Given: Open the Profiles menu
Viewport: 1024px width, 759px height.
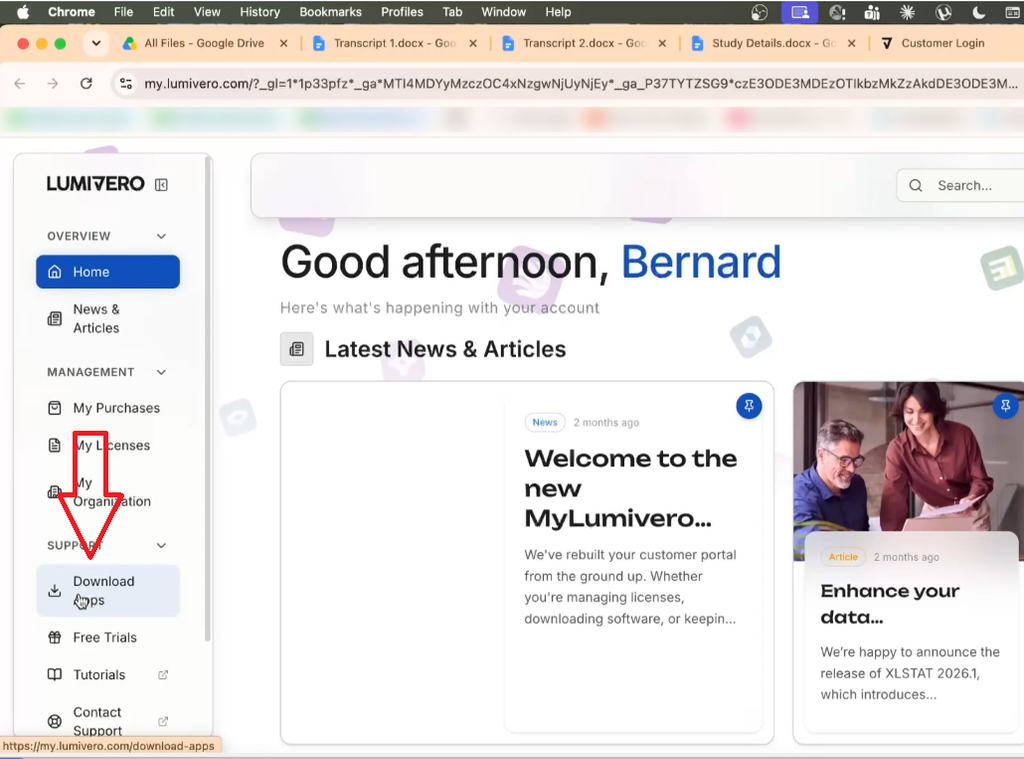Looking at the screenshot, I should pos(402,12).
